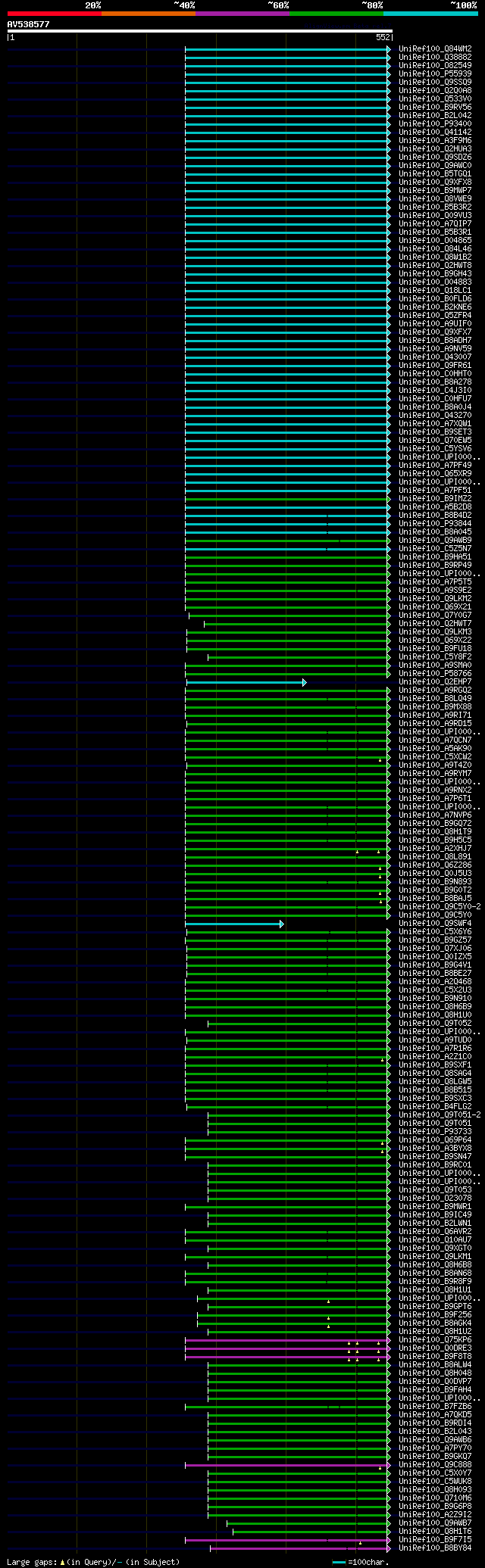Click the white query sequence ruler bar
This screenshot has width=485, height=1568.
(200, 31)
